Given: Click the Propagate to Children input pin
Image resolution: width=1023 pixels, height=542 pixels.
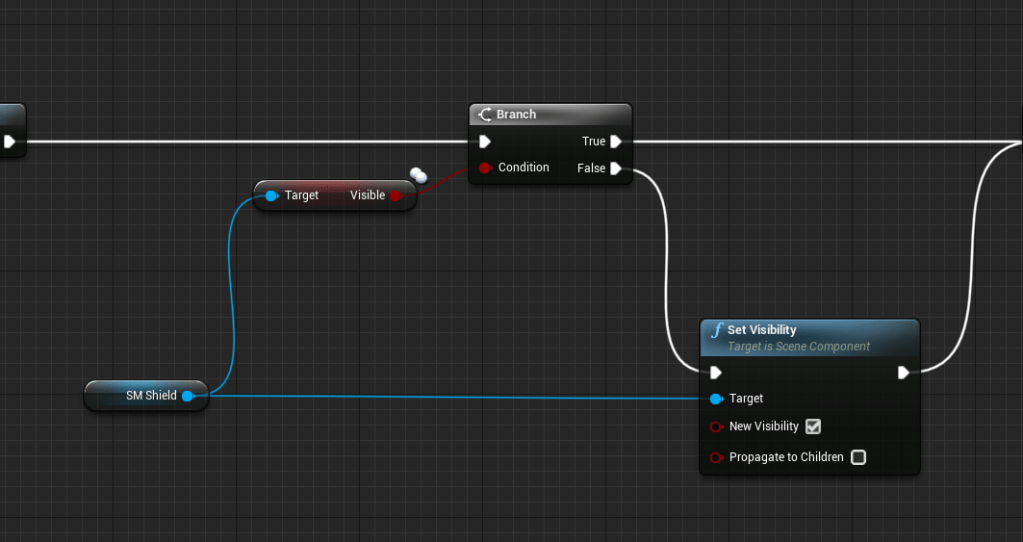Looking at the screenshot, I should pos(716,457).
